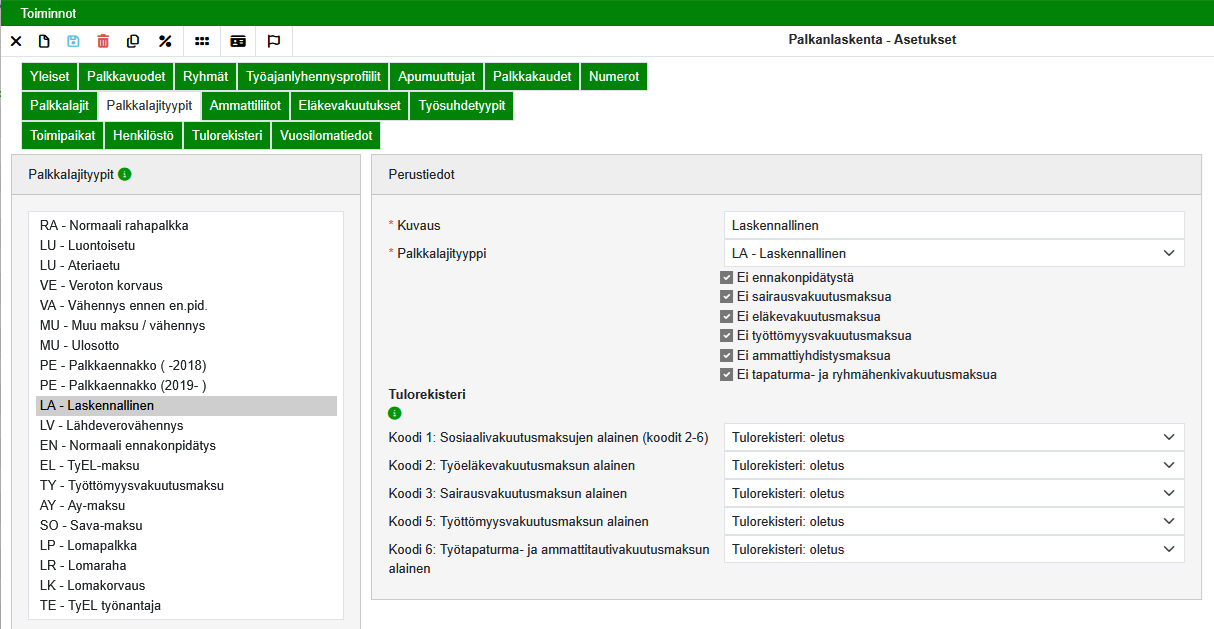Image resolution: width=1214 pixels, height=629 pixels.
Task: Click the percent sign toolbar icon
Action: [165, 41]
